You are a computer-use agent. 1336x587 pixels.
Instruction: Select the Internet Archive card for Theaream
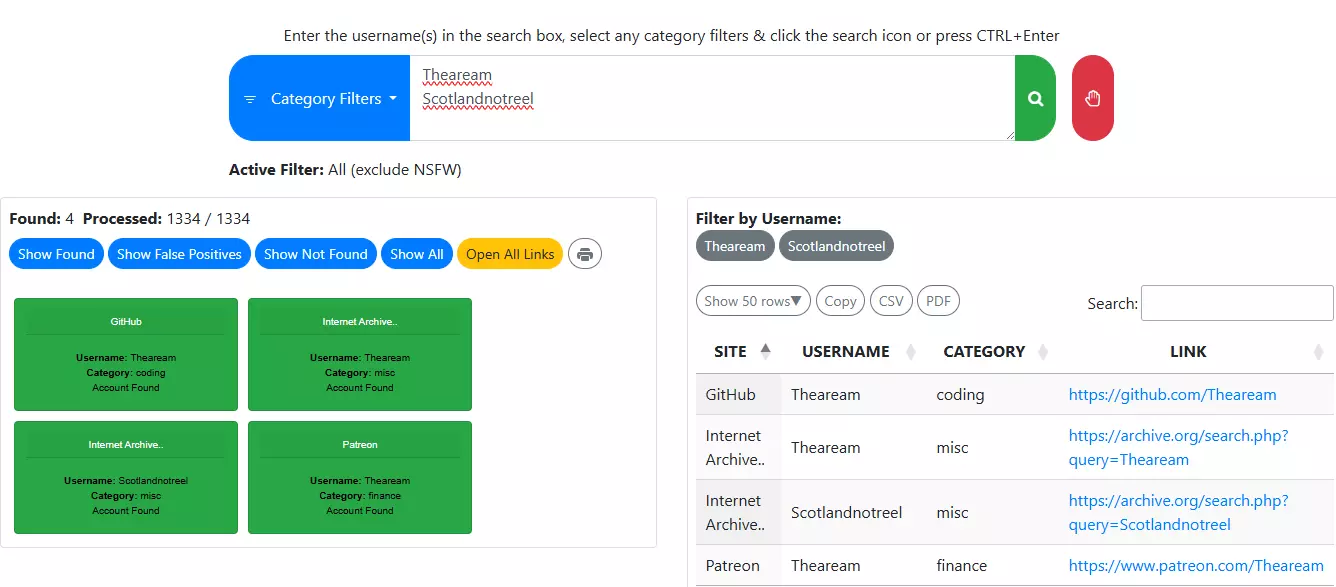pyautogui.click(x=360, y=354)
